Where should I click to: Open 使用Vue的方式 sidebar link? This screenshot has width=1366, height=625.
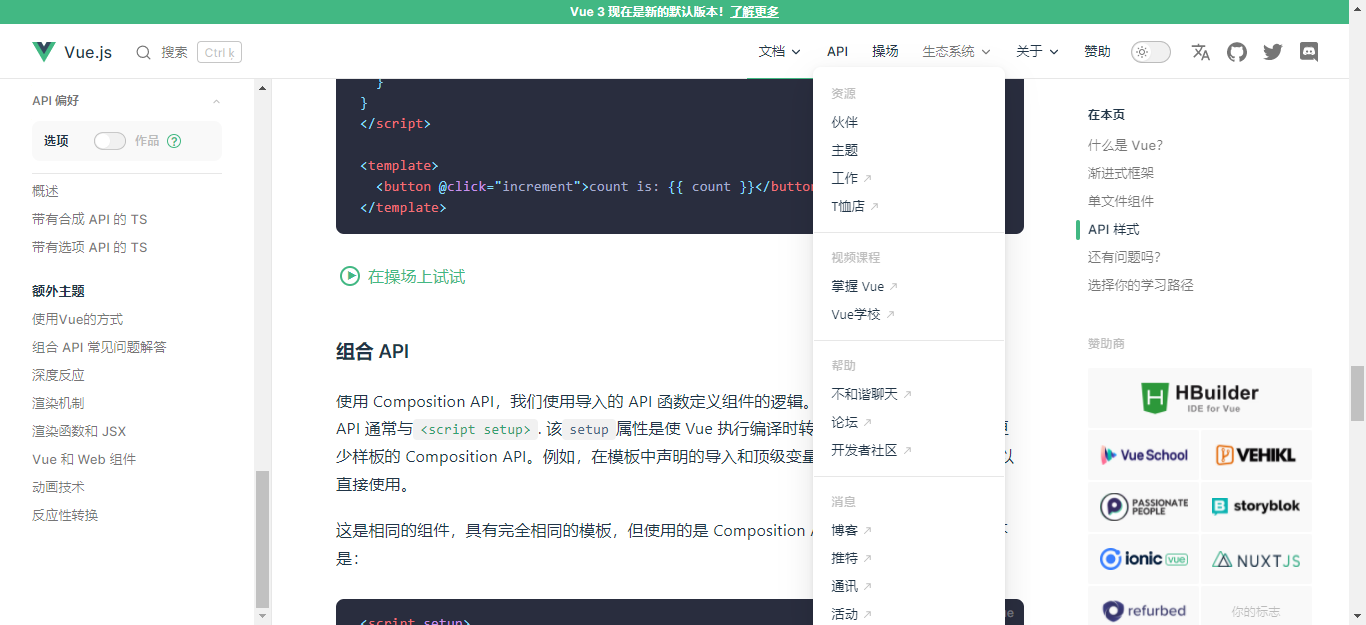point(77,319)
